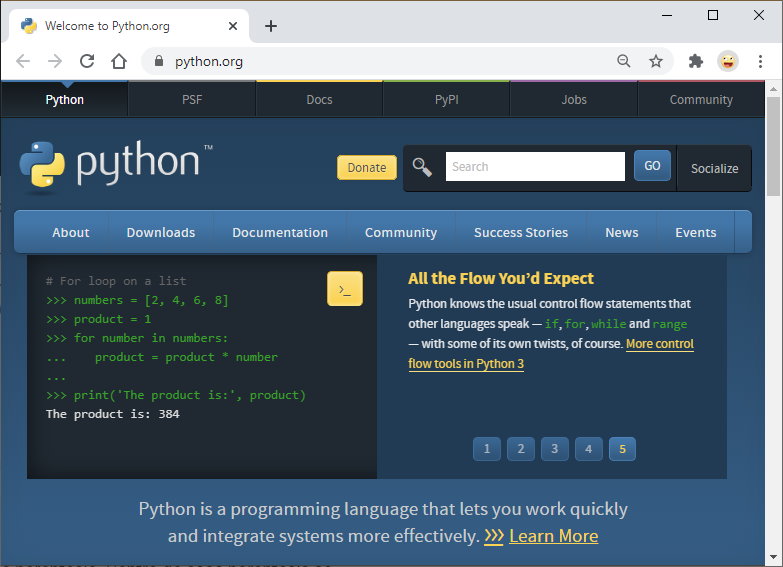Select slide 3 in the slideshow
The image size is (783, 567).
[x=554, y=449]
